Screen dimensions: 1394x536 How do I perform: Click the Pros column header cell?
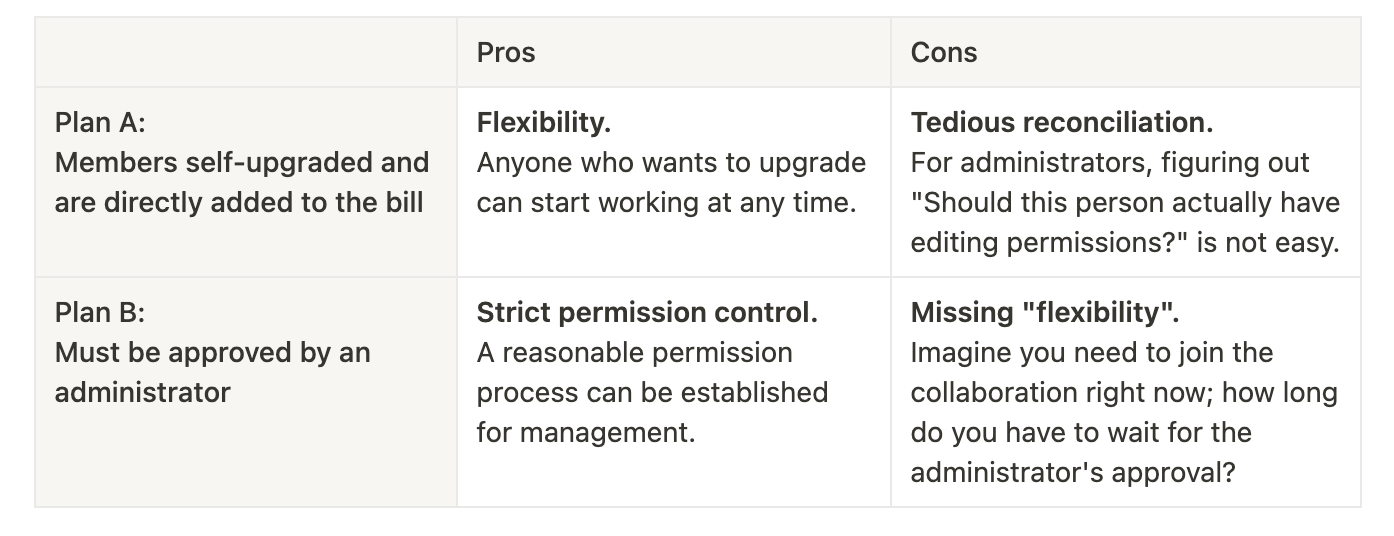tap(673, 52)
